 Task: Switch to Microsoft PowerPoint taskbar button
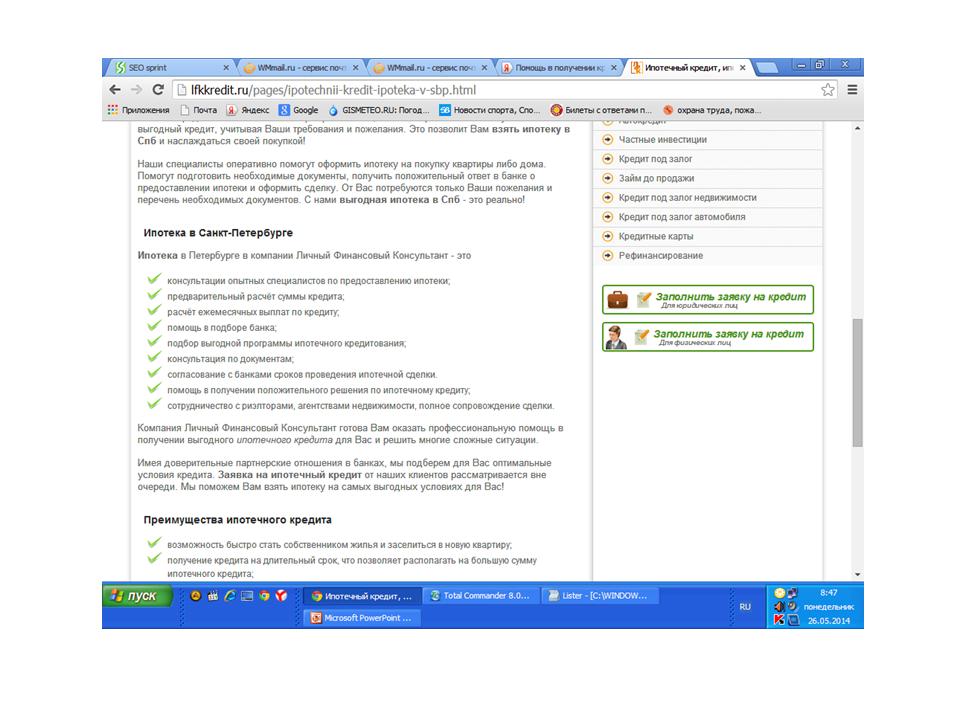(363, 618)
